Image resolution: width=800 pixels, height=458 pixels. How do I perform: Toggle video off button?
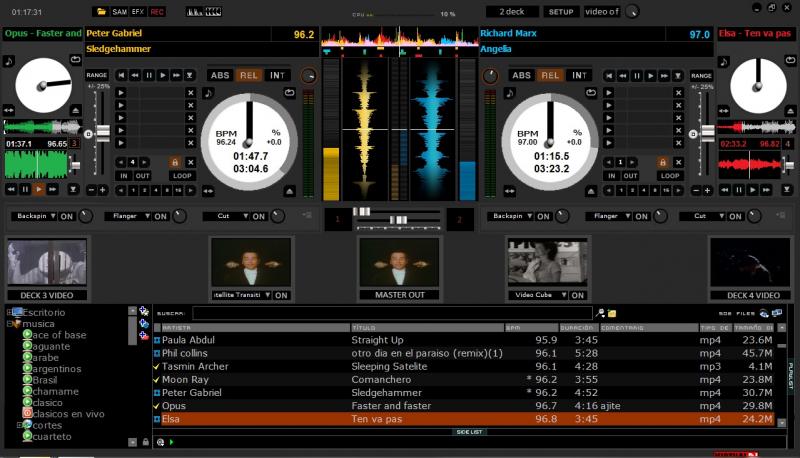pyautogui.click(x=602, y=11)
